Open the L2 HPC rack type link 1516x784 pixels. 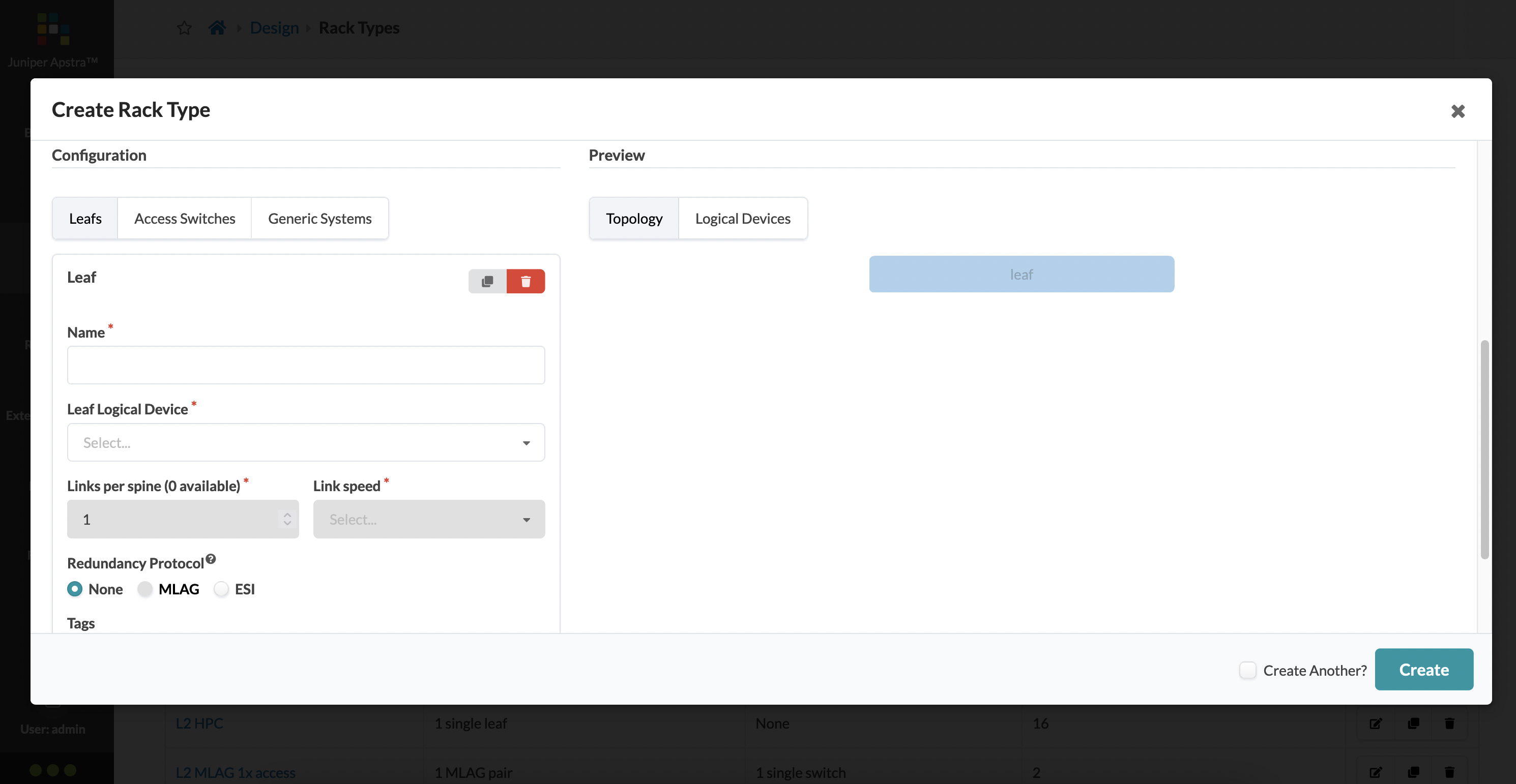pos(199,723)
